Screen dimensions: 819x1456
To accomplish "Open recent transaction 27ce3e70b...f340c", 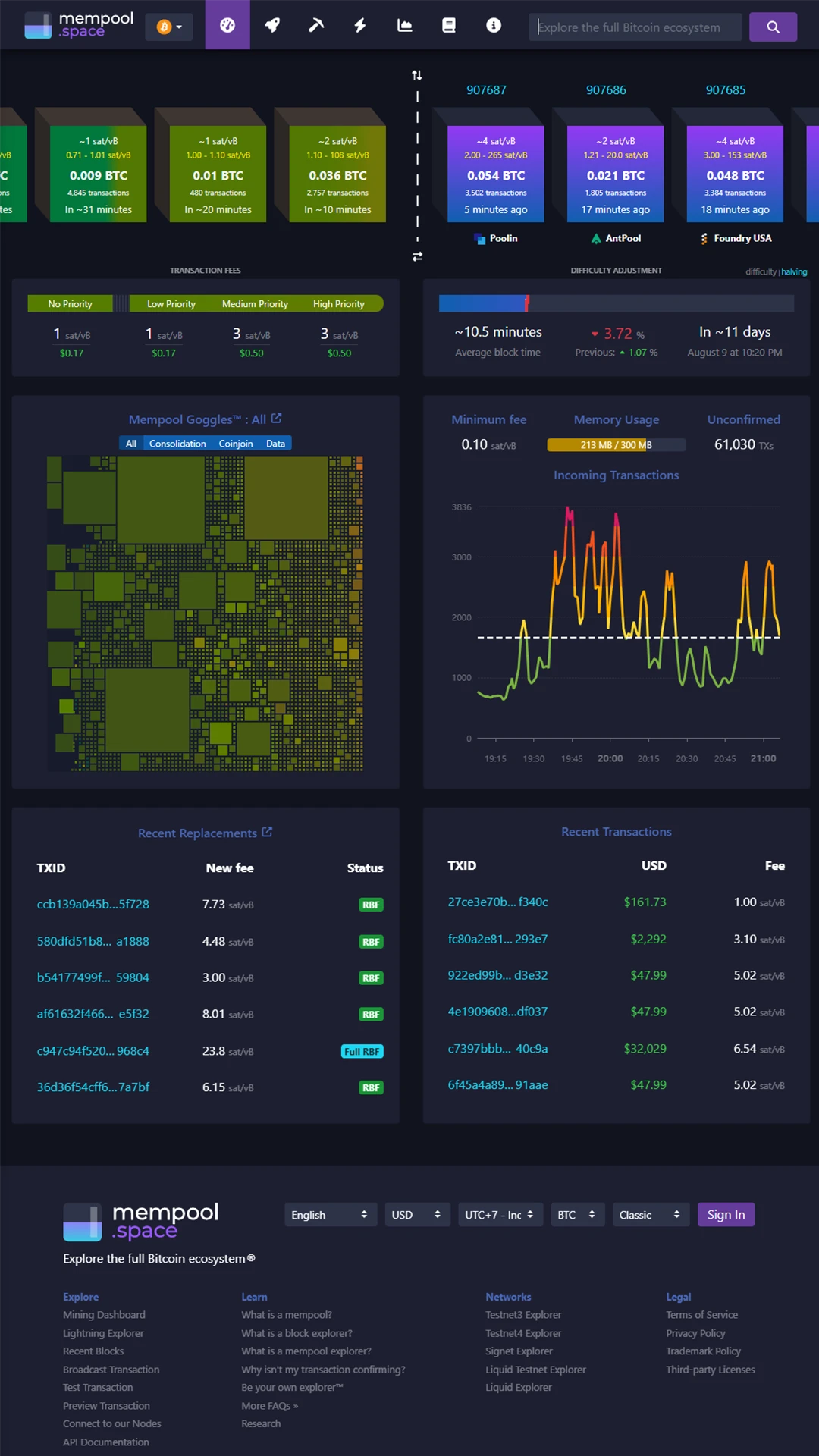I will [498, 902].
